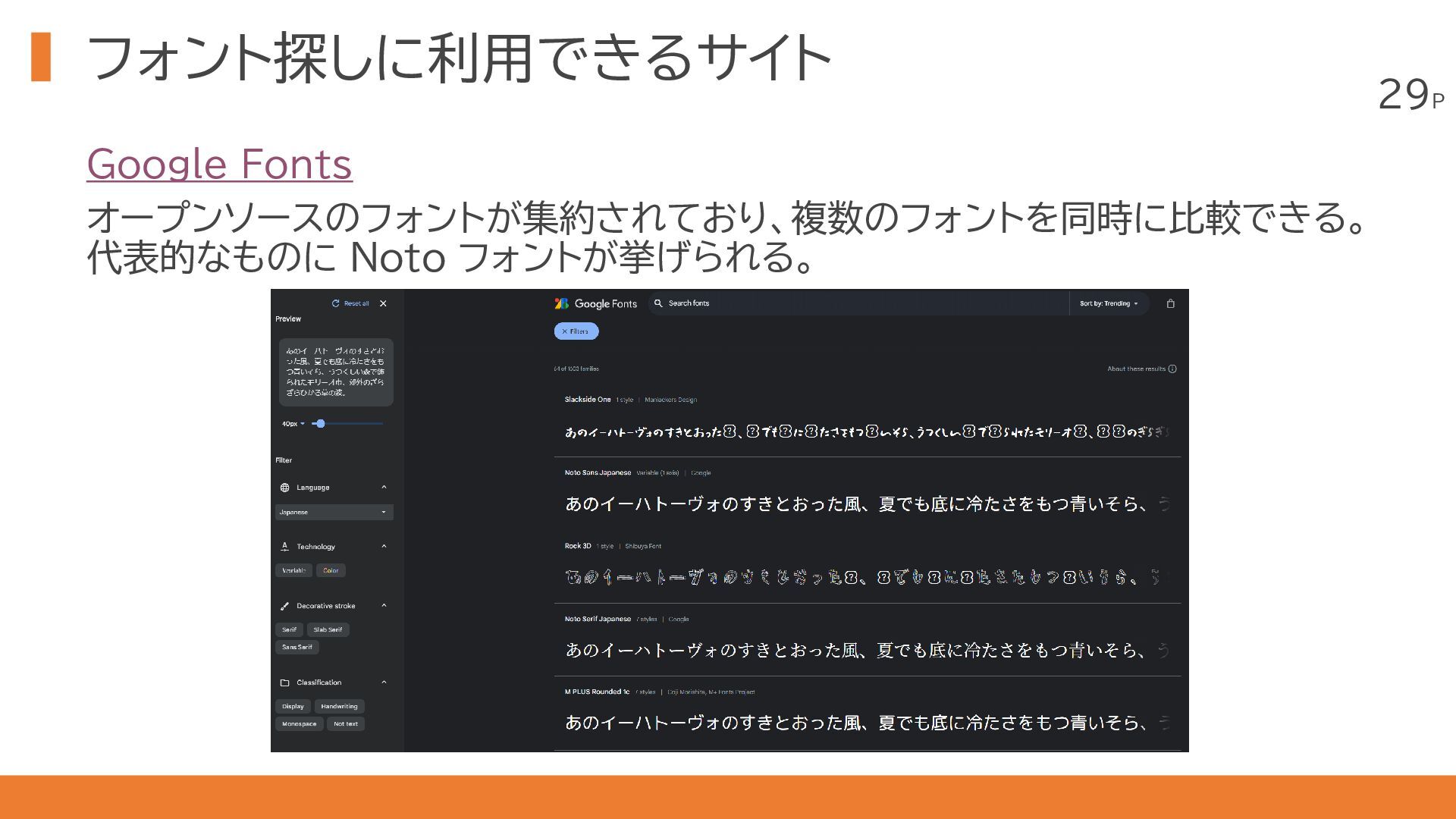This screenshot has height=819, width=1456.
Task: Toggle the Variable technology chip
Action: point(293,570)
